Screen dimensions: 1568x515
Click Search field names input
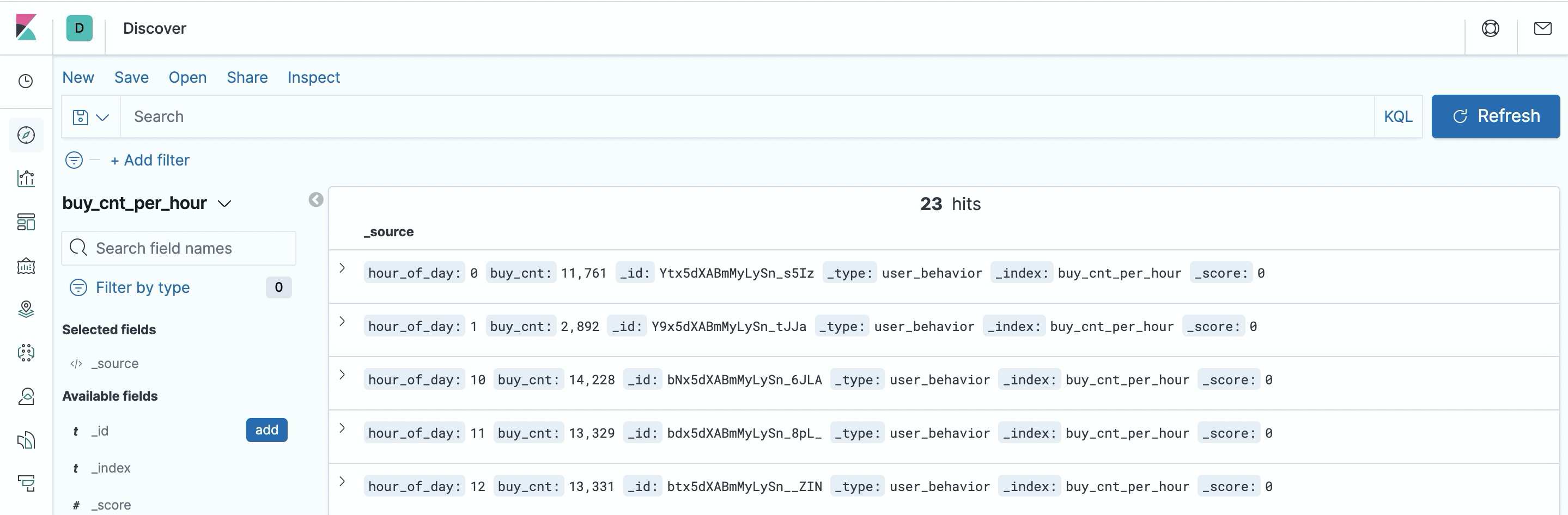click(179, 248)
